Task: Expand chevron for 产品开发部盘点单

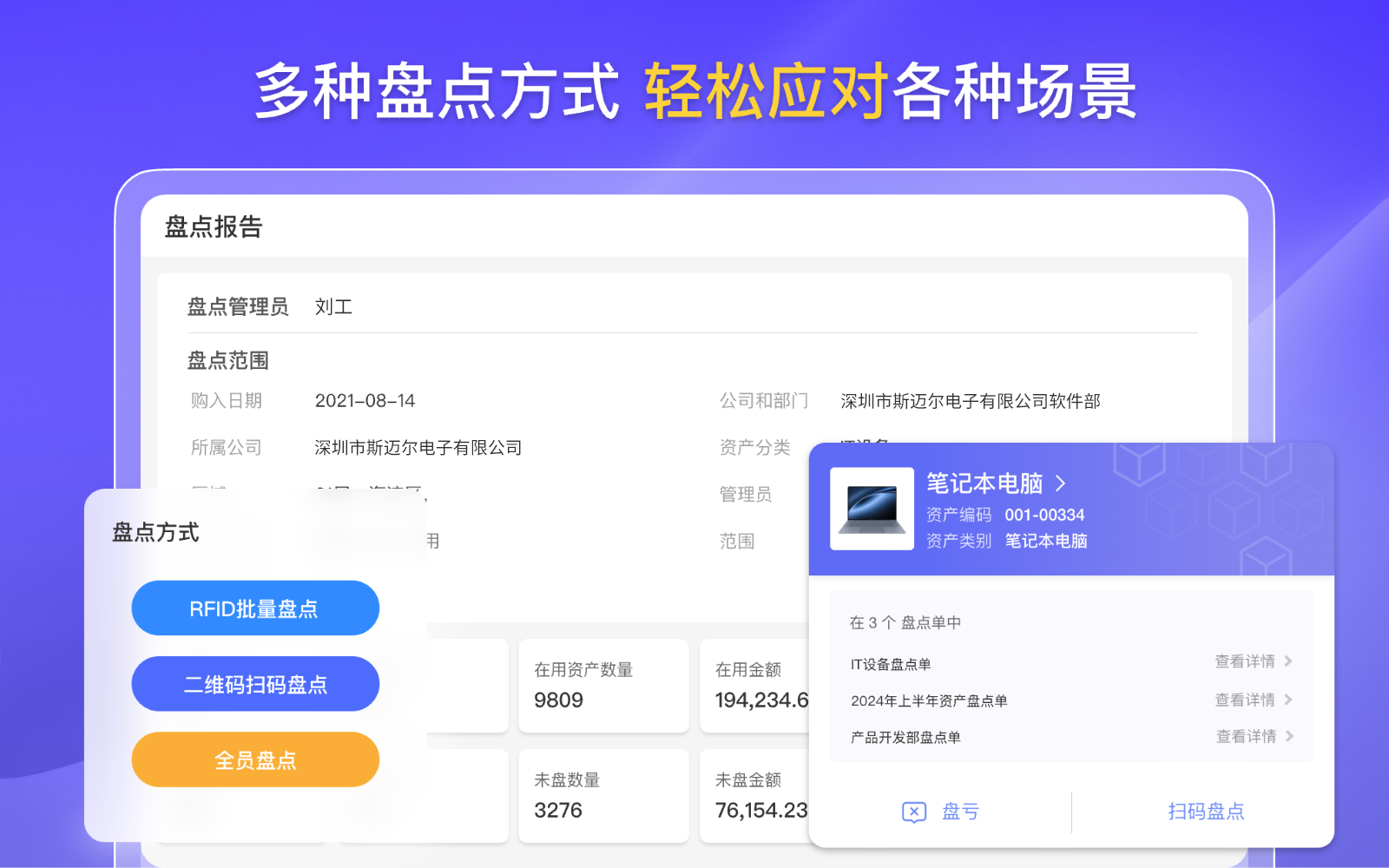Action: point(1289,736)
